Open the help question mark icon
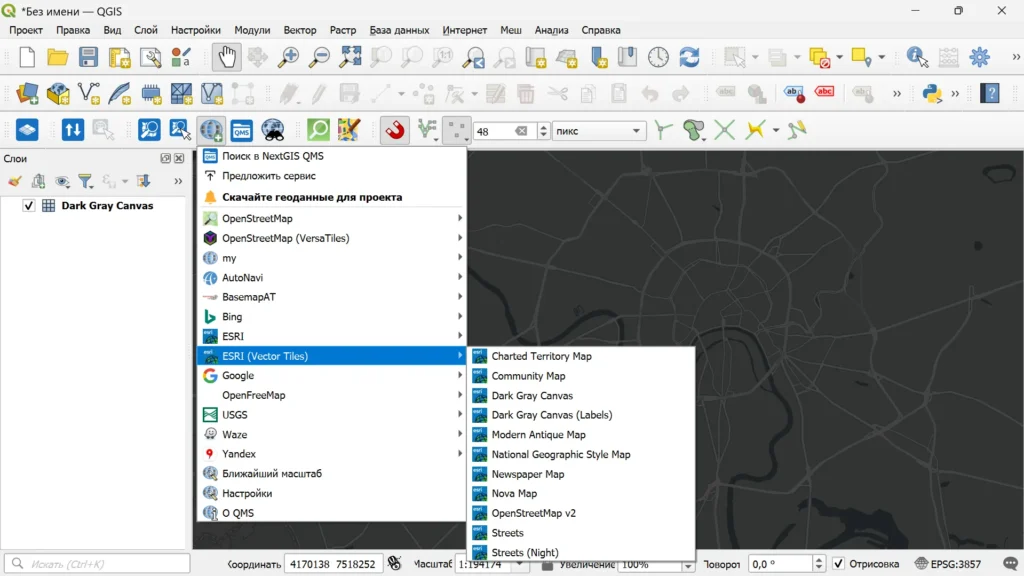The image size is (1024, 576). 990,93
